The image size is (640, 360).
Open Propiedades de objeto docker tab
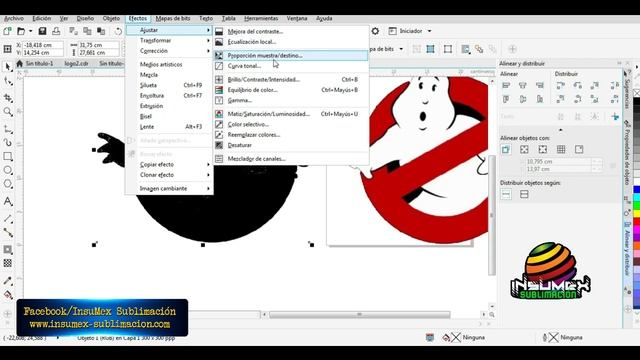click(x=627, y=152)
